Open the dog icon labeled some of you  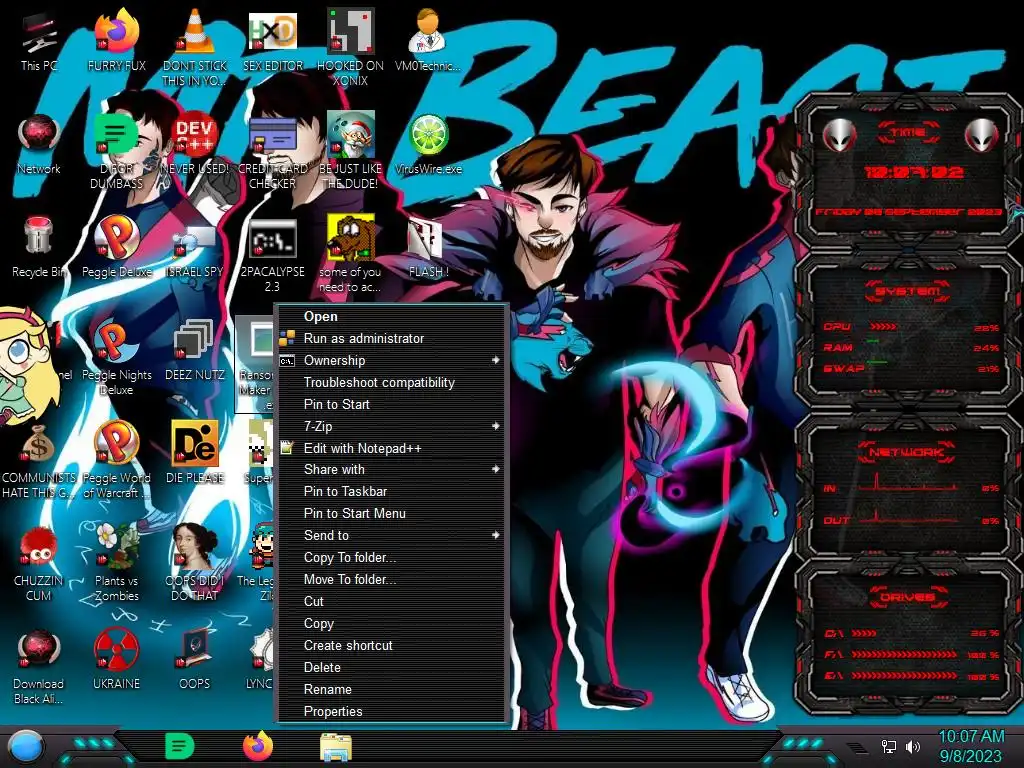[351, 255]
